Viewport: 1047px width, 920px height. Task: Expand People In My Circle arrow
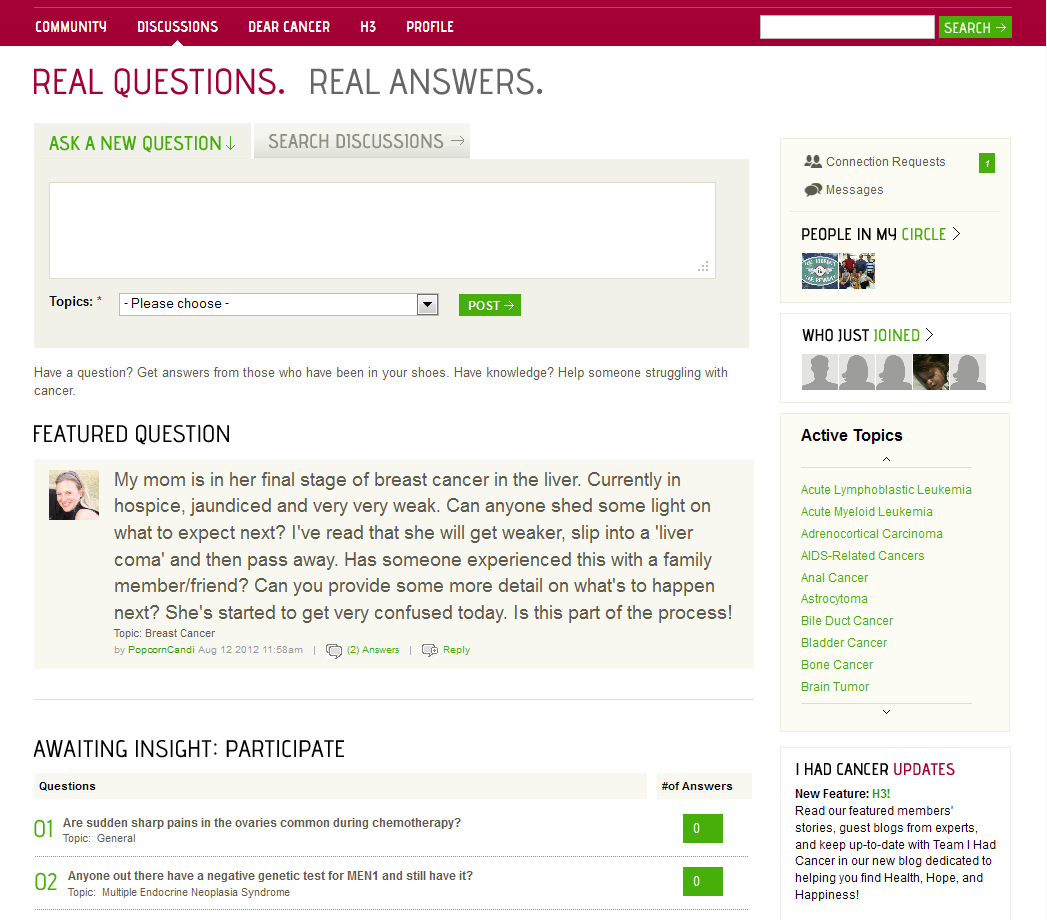click(956, 234)
